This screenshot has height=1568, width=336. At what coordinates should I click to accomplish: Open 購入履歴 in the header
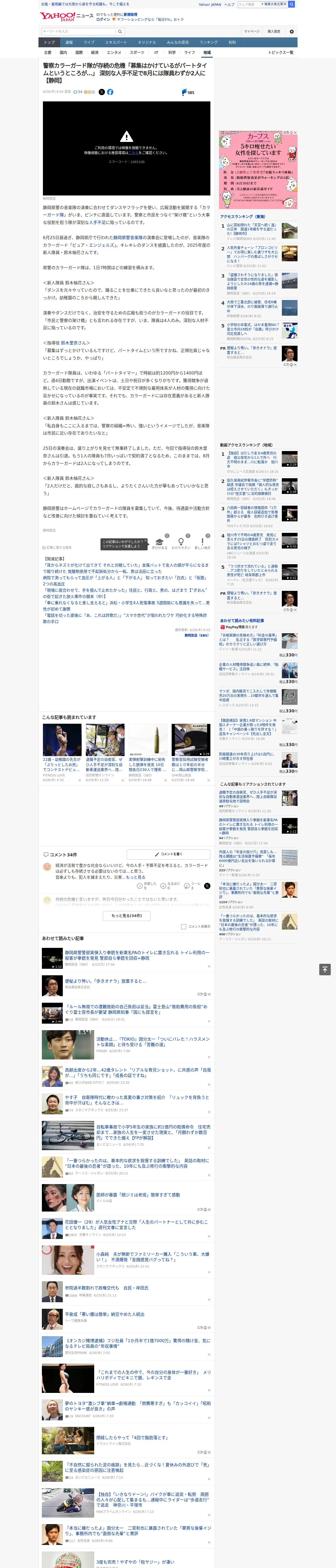click(274, 32)
